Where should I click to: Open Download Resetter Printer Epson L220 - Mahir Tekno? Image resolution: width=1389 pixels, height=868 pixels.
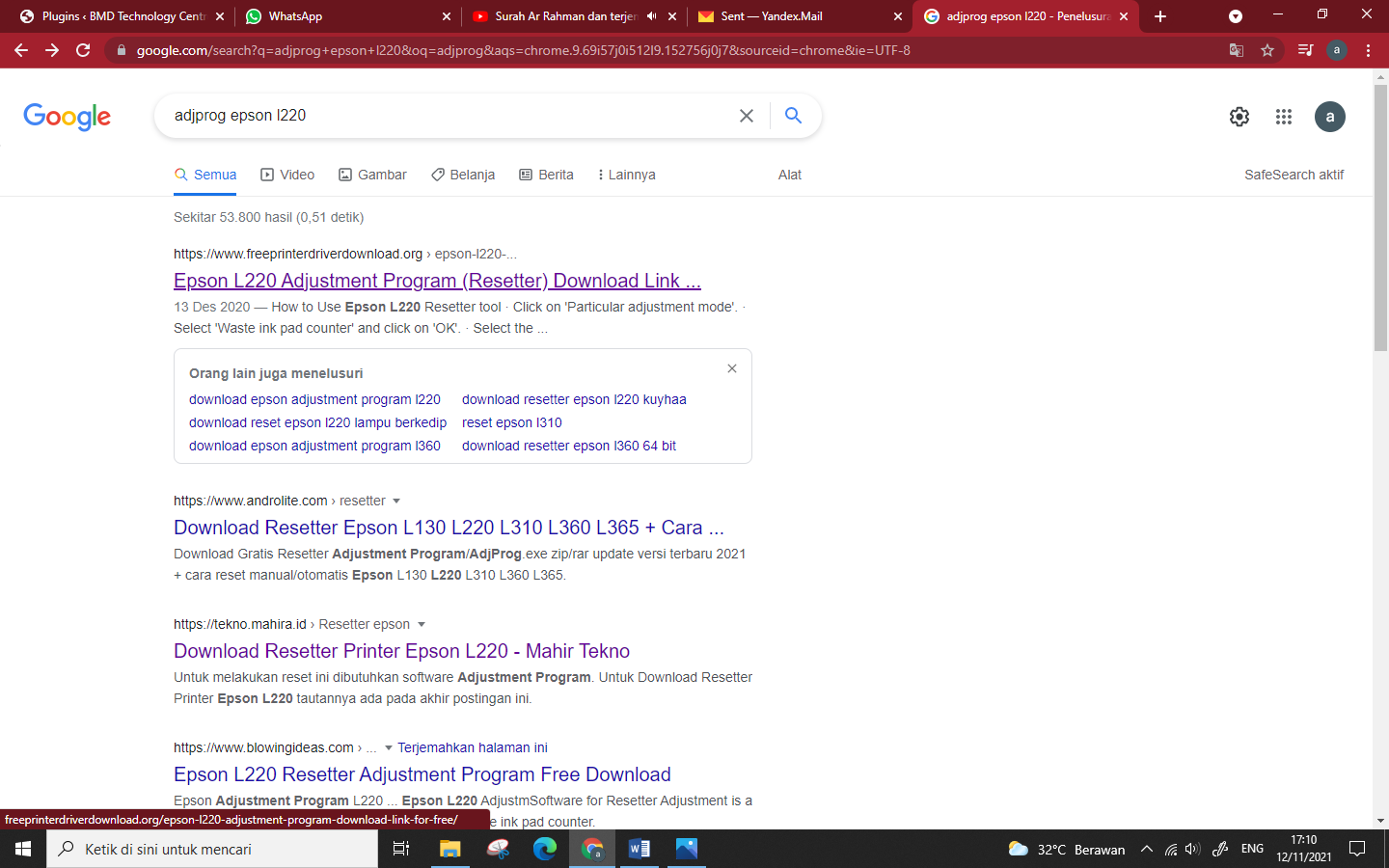(401, 651)
